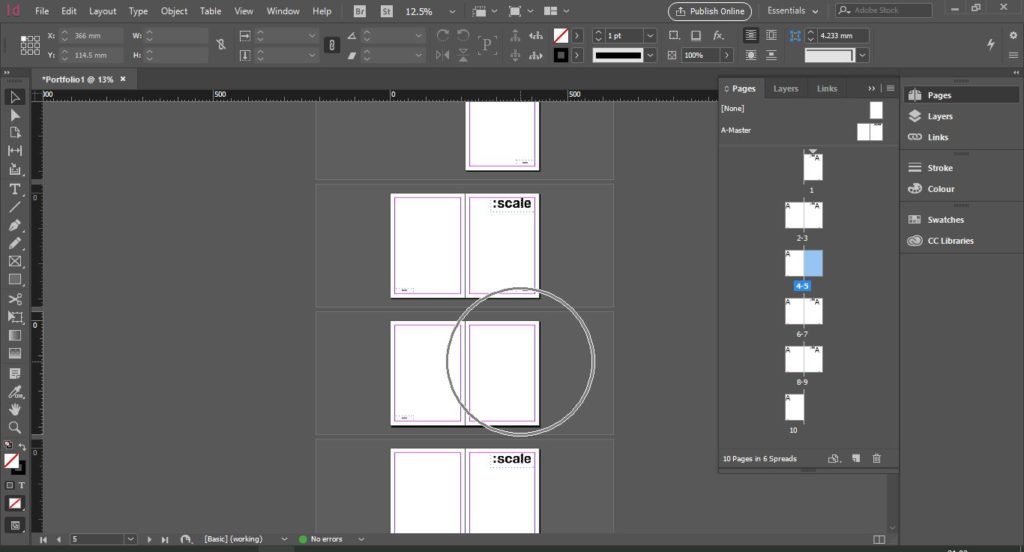Swap fill and stroke arrows in toolbox

24,446
